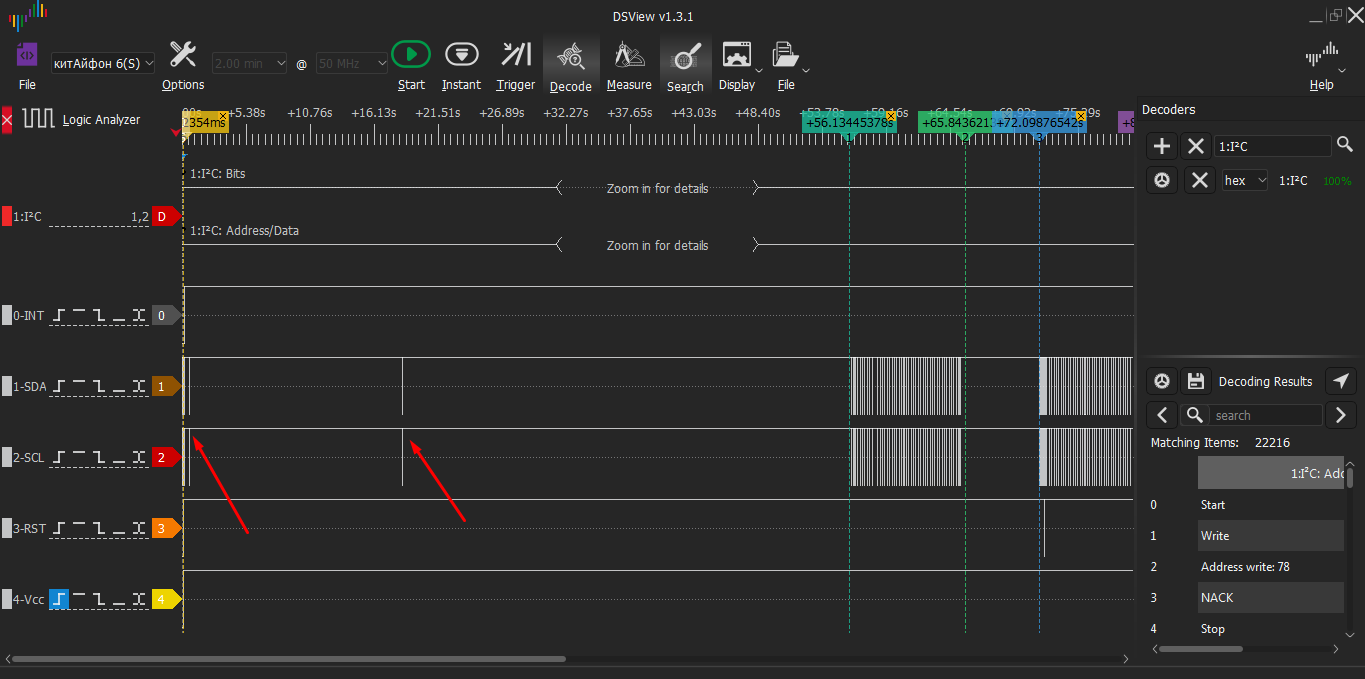Go to previous matching search result
The width and height of the screenshot is (1365, 679).
pos(1162,415)
